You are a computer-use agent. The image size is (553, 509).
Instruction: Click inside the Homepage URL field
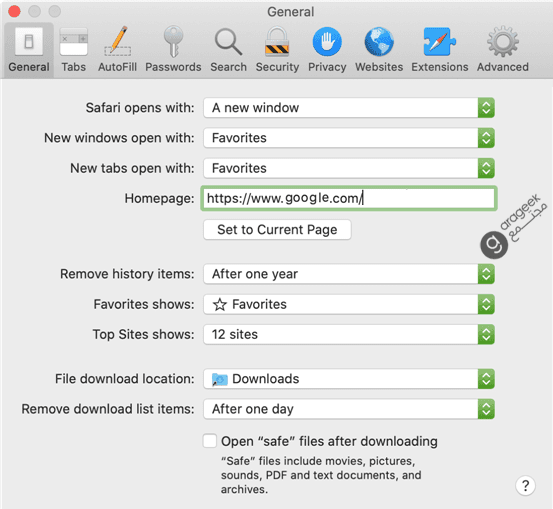click(x=349, y=198)
